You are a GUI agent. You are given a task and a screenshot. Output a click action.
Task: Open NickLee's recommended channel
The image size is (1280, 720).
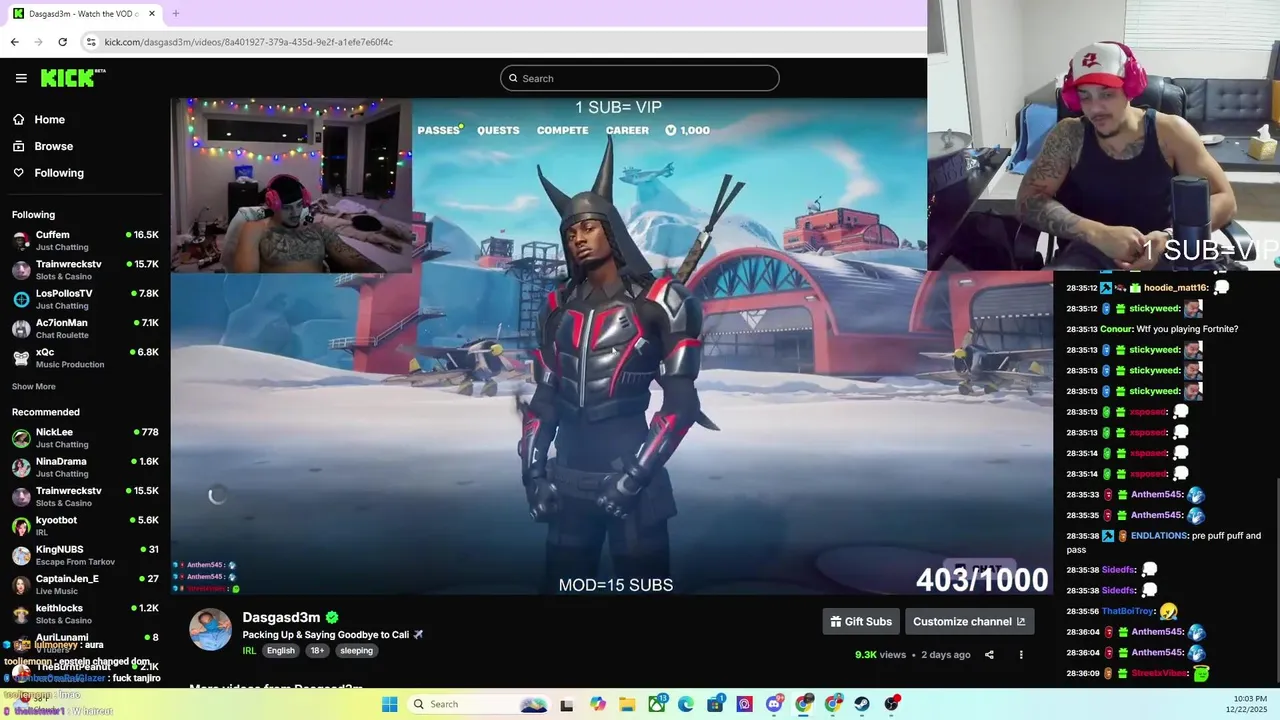click(85, 438)
